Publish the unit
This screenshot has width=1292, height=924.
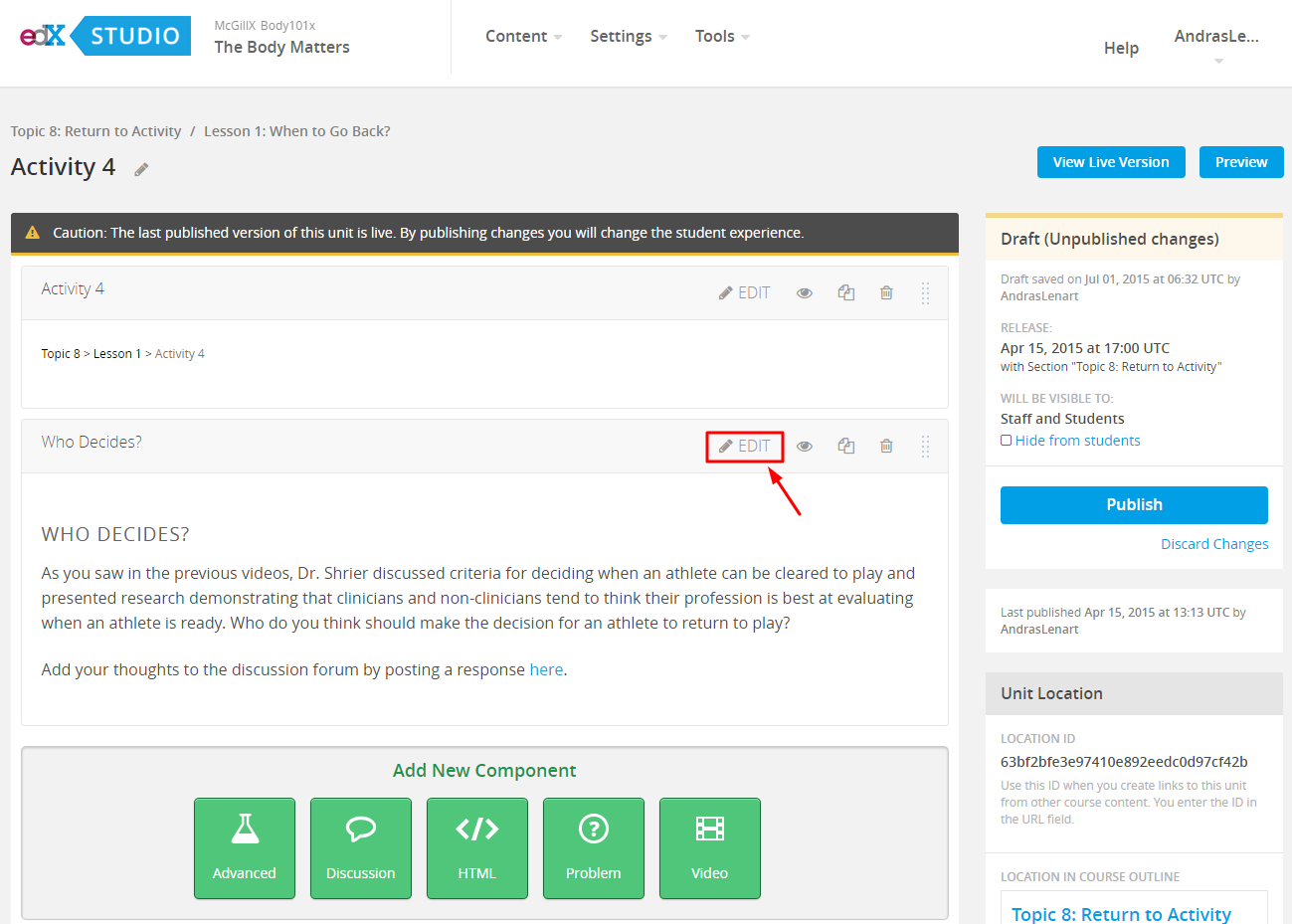pos(1134,504)
